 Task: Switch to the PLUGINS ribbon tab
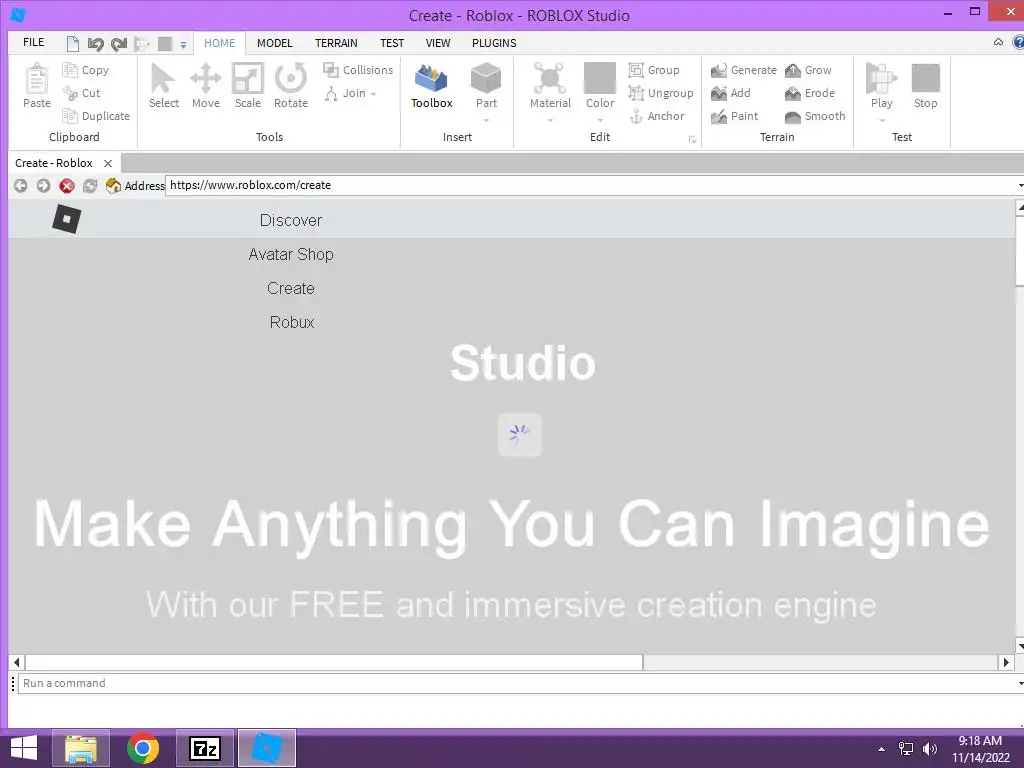click(494, 42)
